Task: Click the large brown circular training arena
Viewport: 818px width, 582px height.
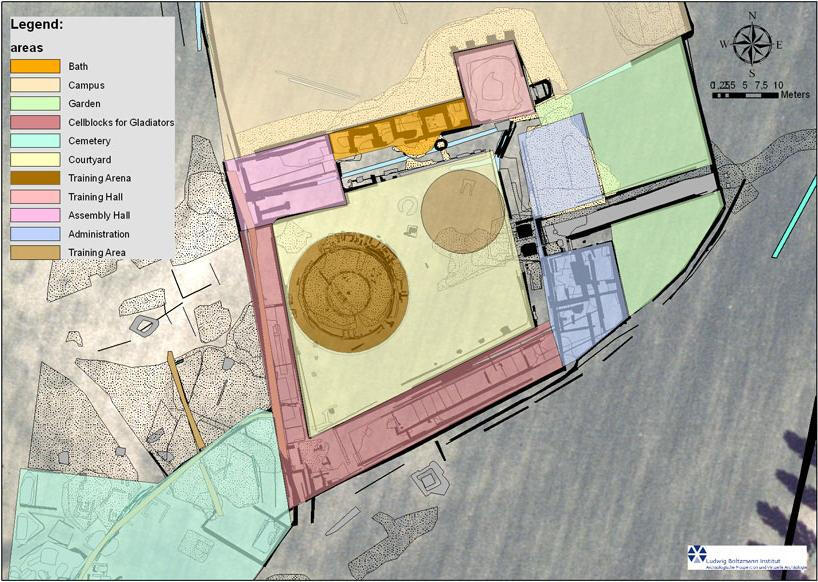Action: [348, 291]
